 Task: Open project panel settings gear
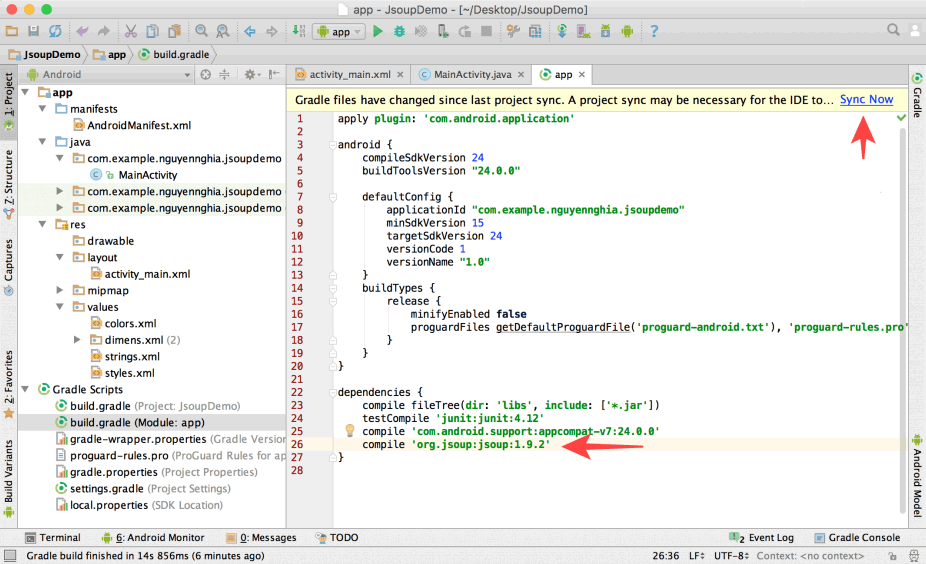[252, 74]
